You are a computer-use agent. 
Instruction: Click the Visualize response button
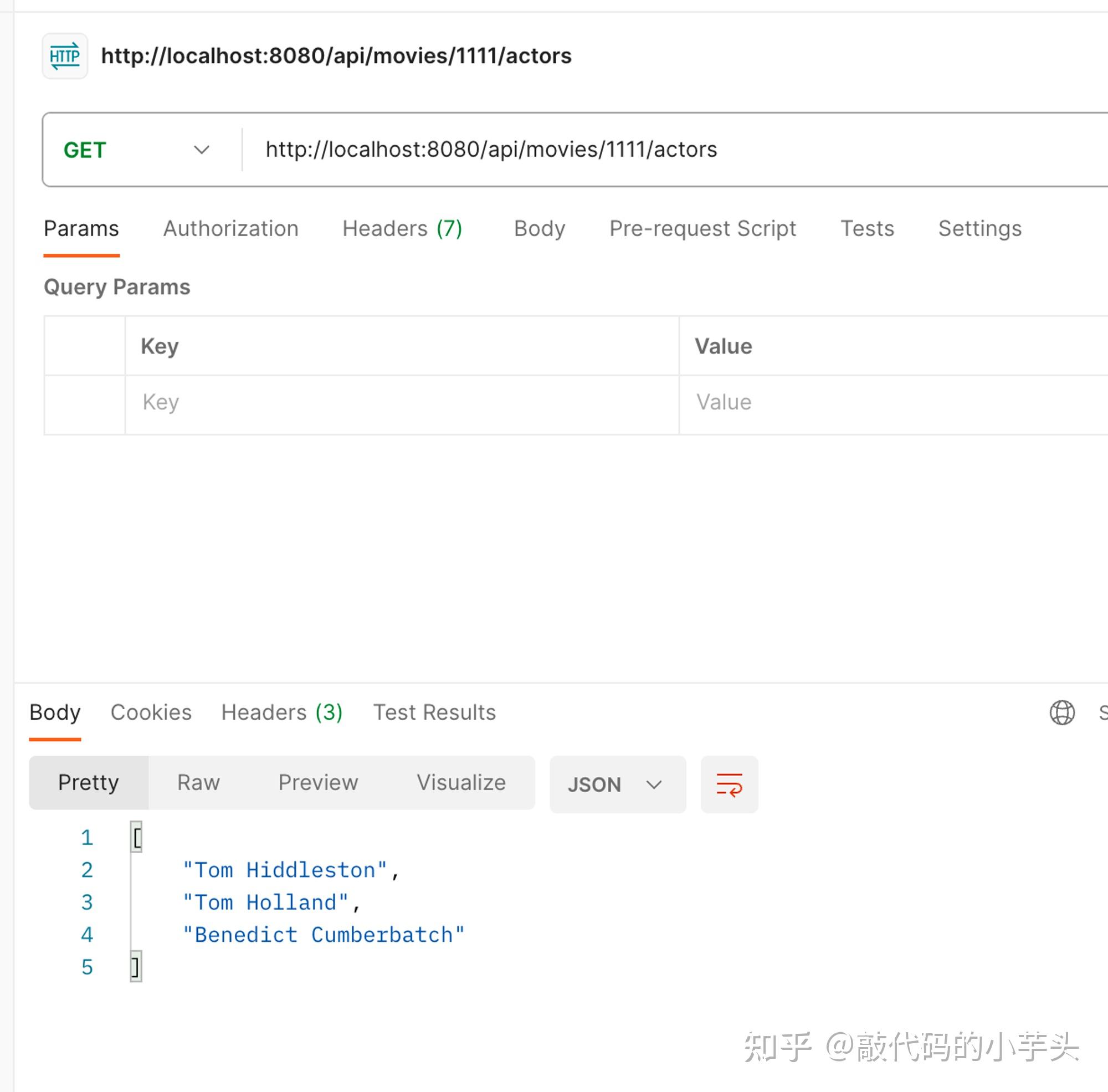tap(460, 782)
